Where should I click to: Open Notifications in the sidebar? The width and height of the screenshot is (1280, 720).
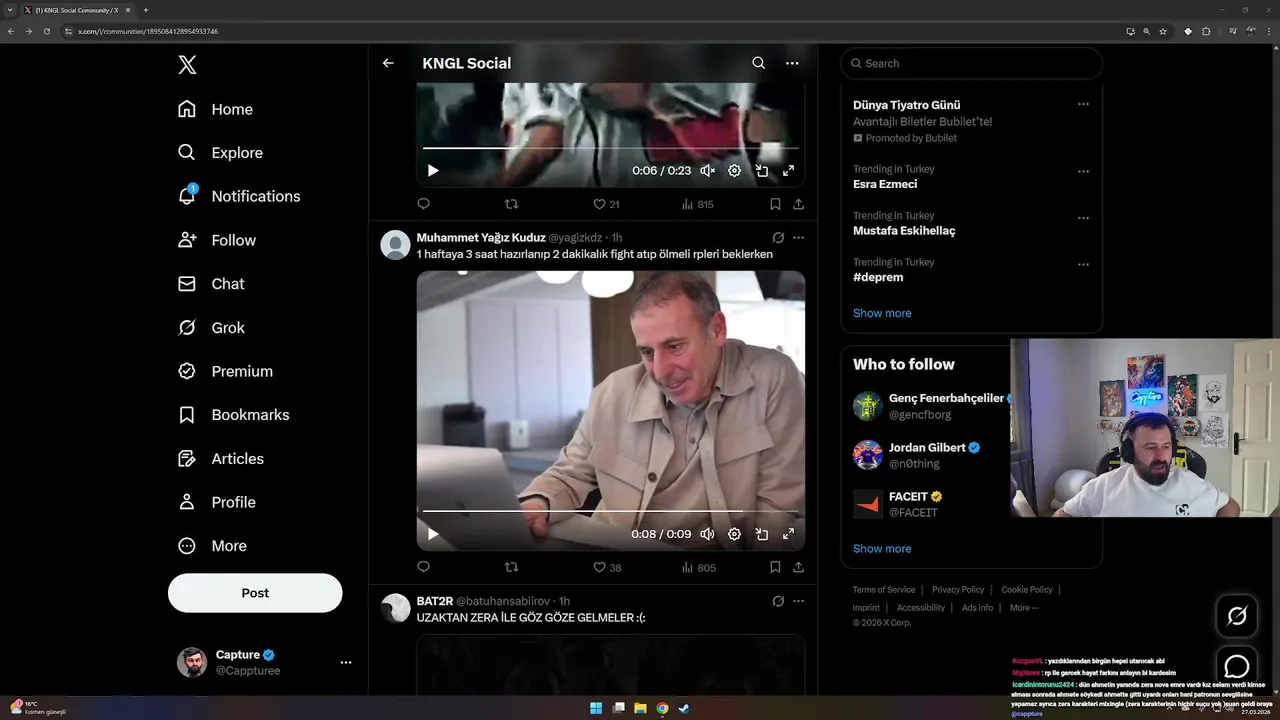point(238,196)
